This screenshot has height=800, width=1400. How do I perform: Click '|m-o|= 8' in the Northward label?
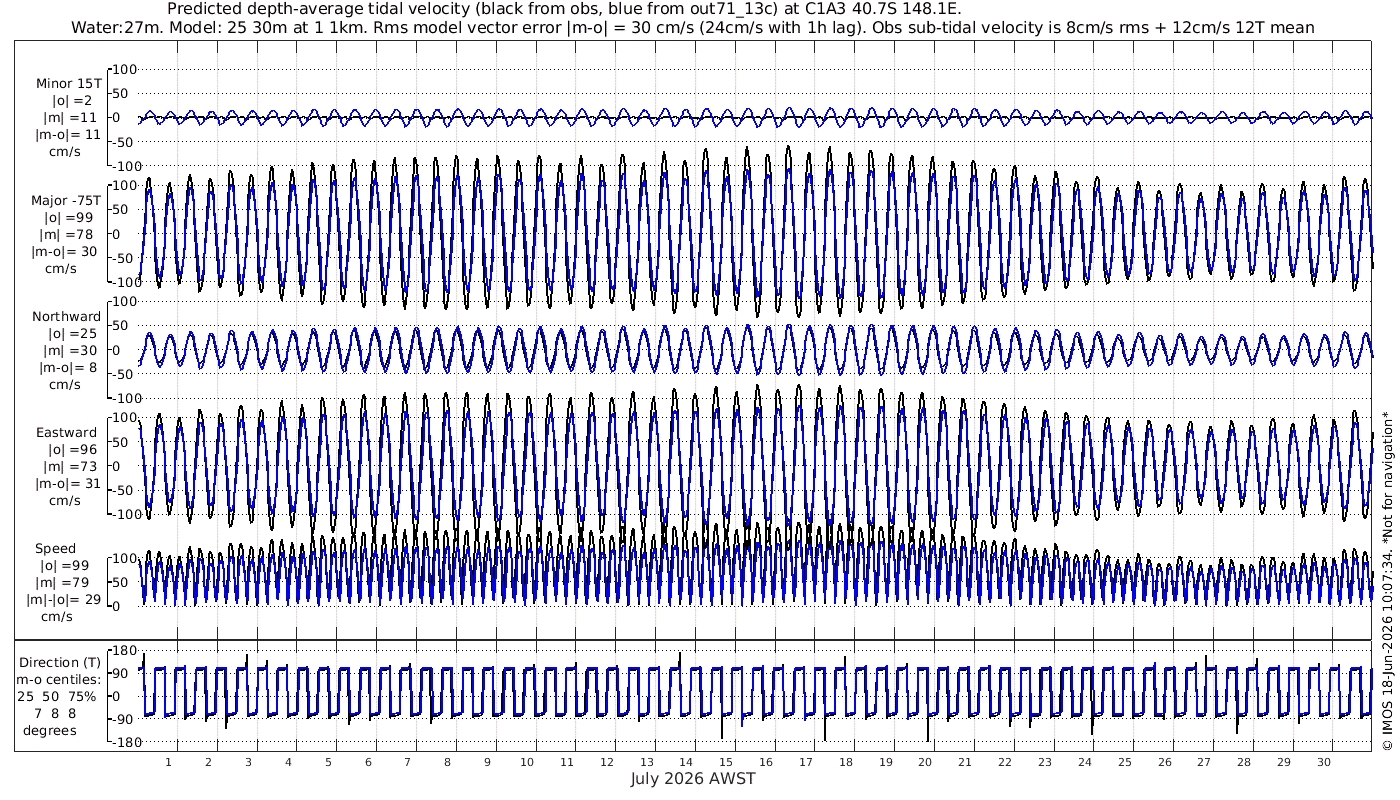(69, 368)
